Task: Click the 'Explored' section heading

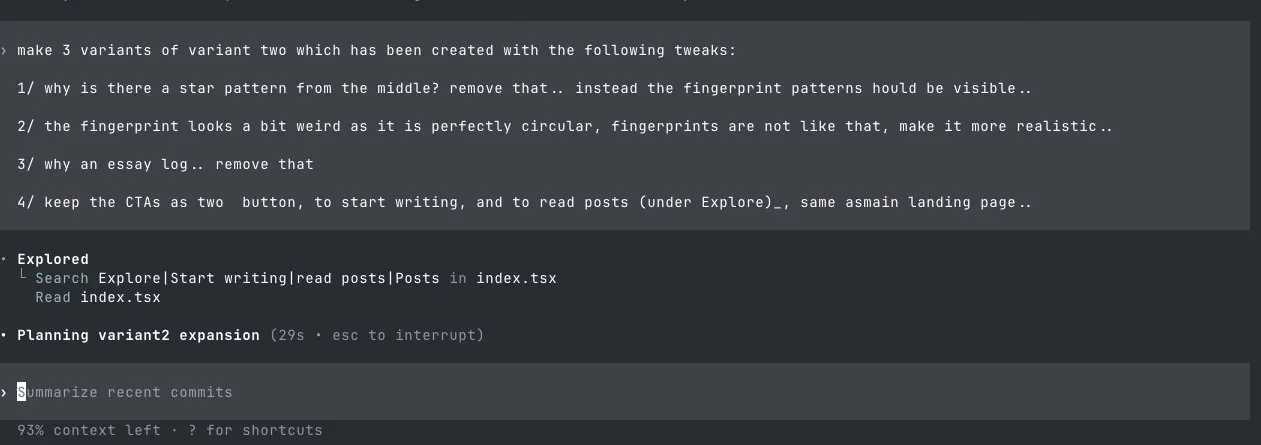Action: click(53, 259)
